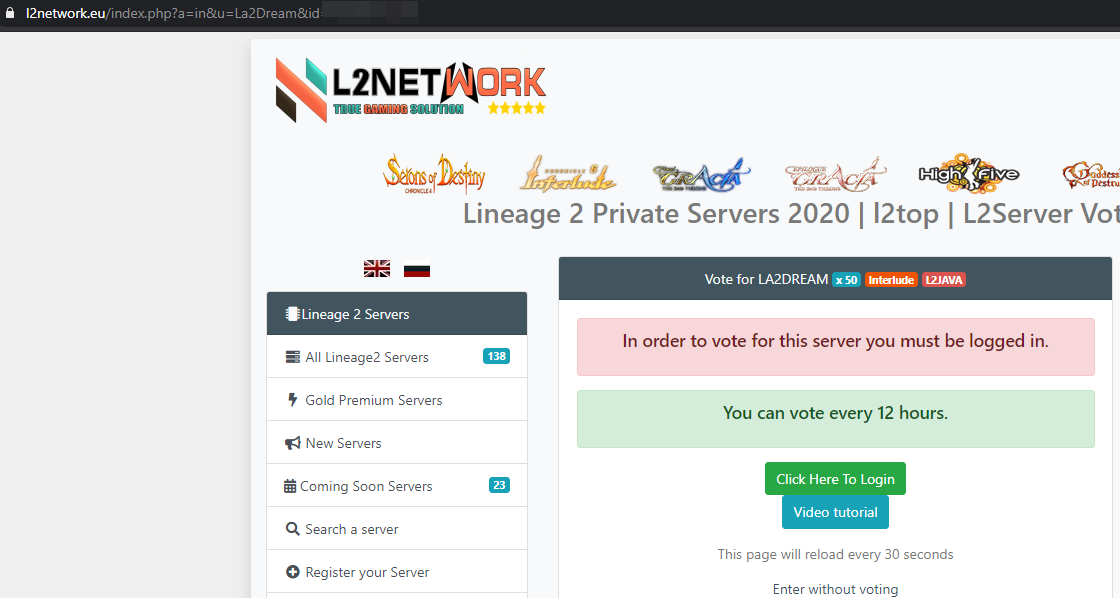1120x598 pixels.
Task: Open All Lineage2 Servers list
Action: coord(367,357)
